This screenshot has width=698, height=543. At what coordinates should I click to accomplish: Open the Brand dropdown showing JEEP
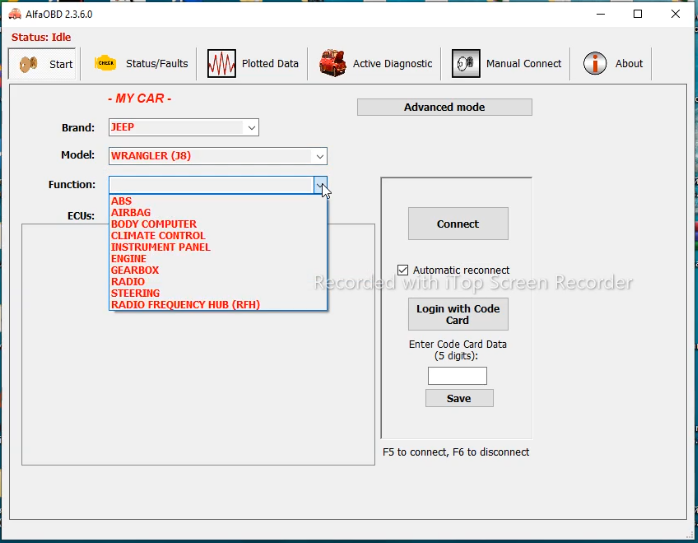[183, 127]
